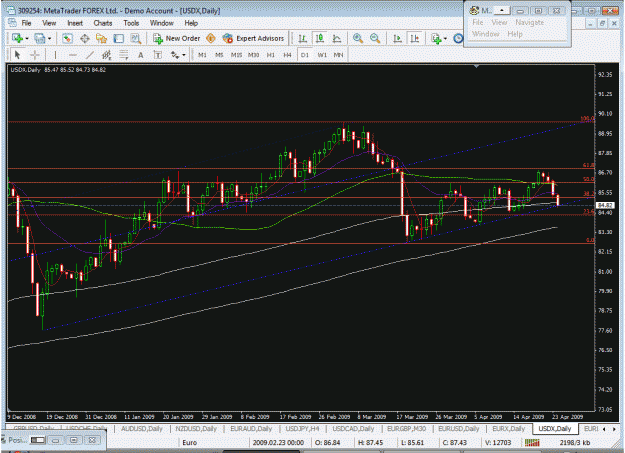
Task: Select the Horizontal Line drawing tool
Action: click(x=73, y=55)
